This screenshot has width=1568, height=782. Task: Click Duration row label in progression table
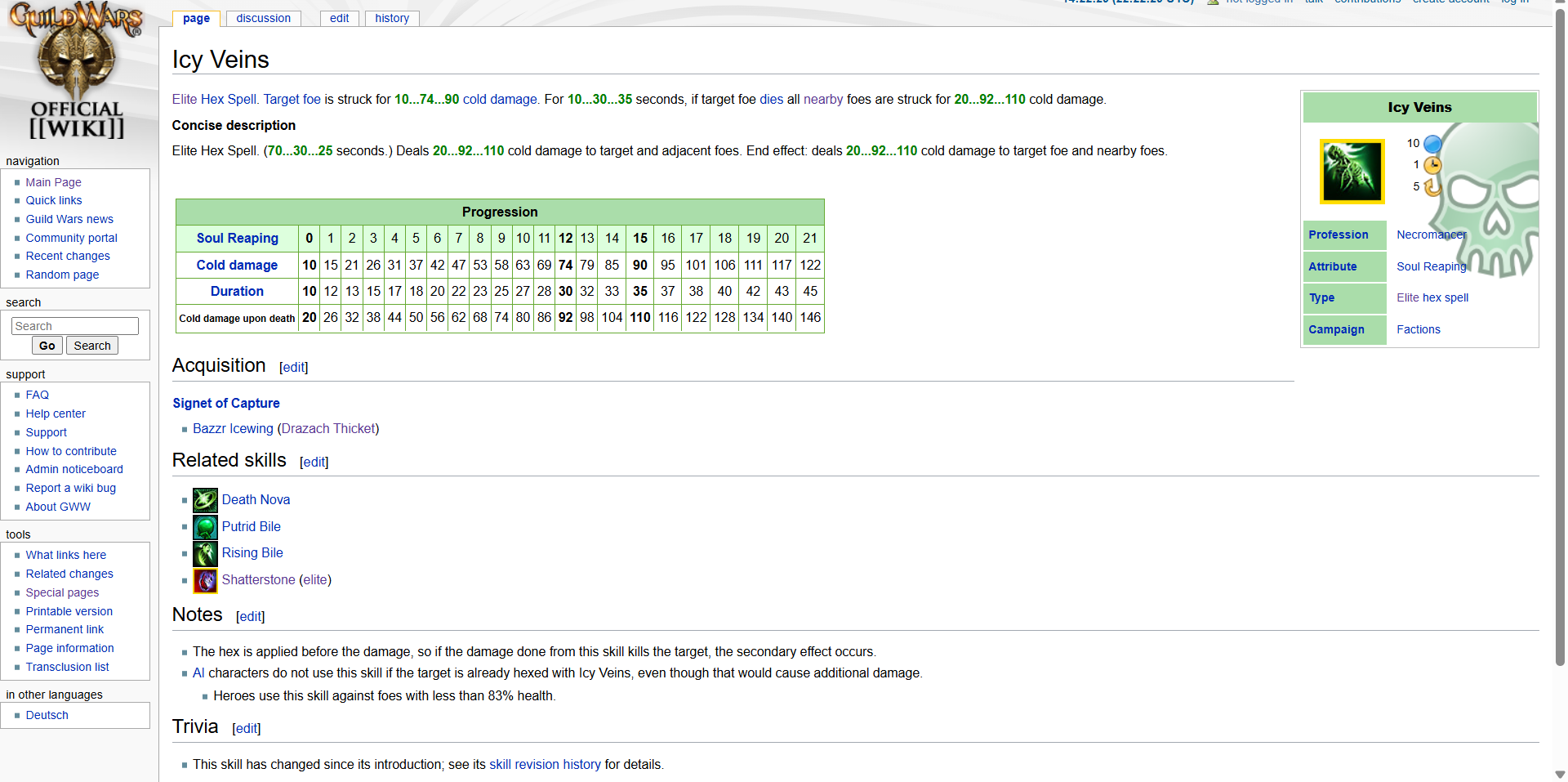[237, 291]
